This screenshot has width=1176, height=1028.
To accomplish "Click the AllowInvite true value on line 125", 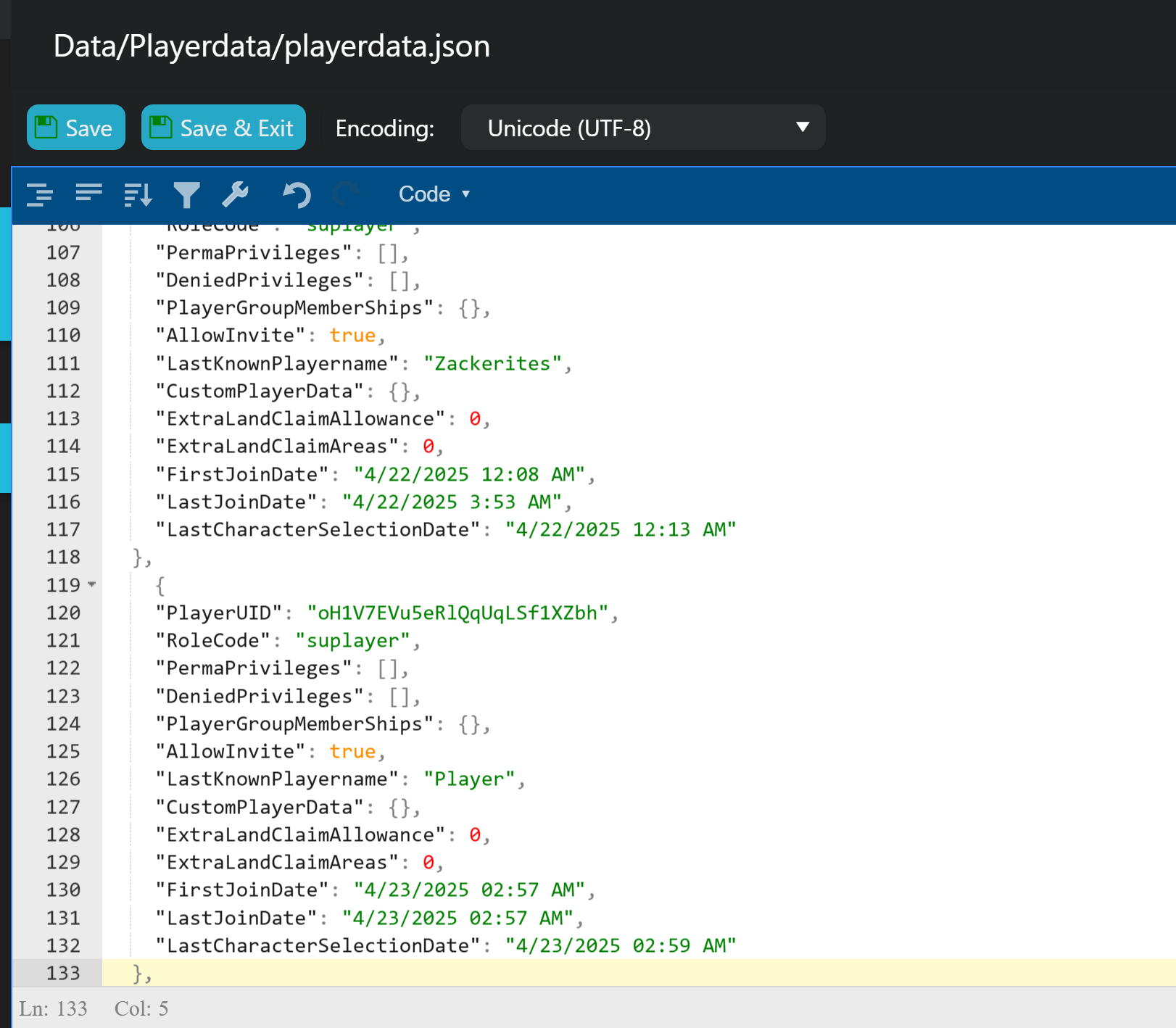I will pyautogui.click(x=352, y=752).
